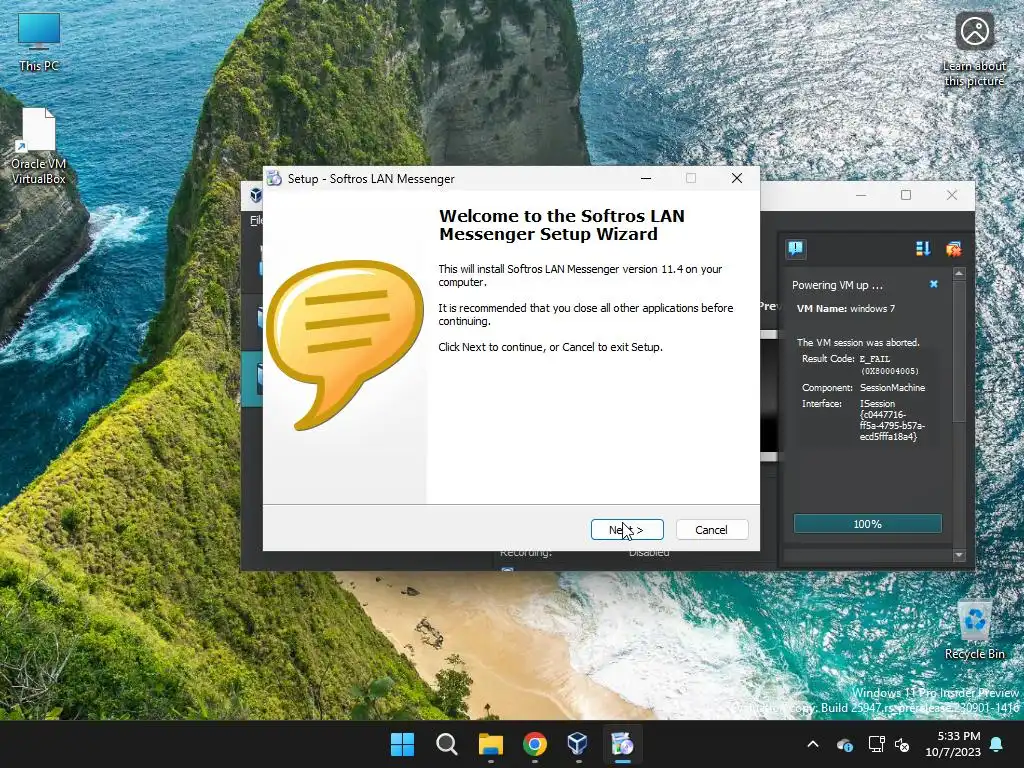
Task: Click the SessionMachine component text
Action: point(892,387)
